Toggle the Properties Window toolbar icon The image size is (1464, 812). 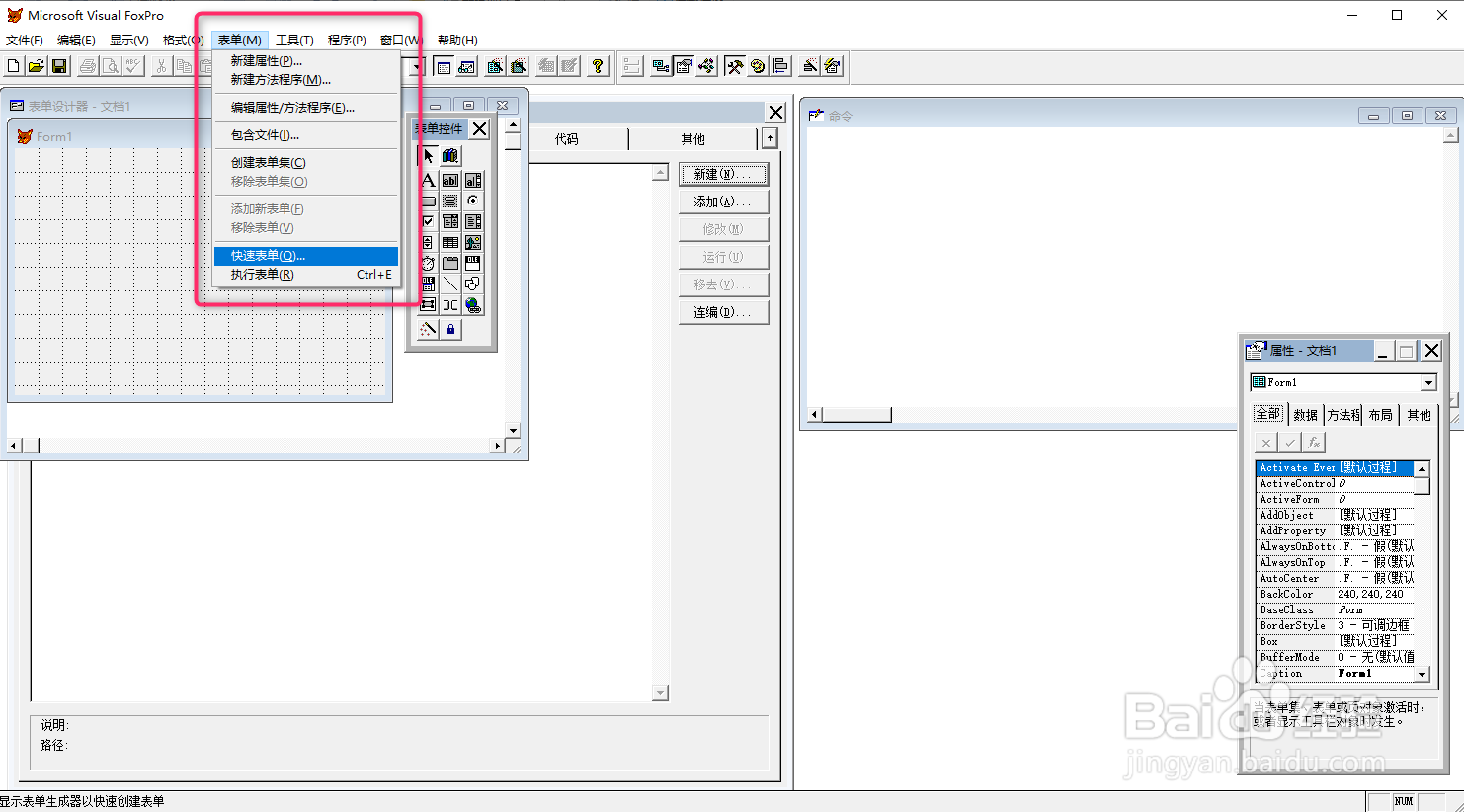click(x=684, y=66)
